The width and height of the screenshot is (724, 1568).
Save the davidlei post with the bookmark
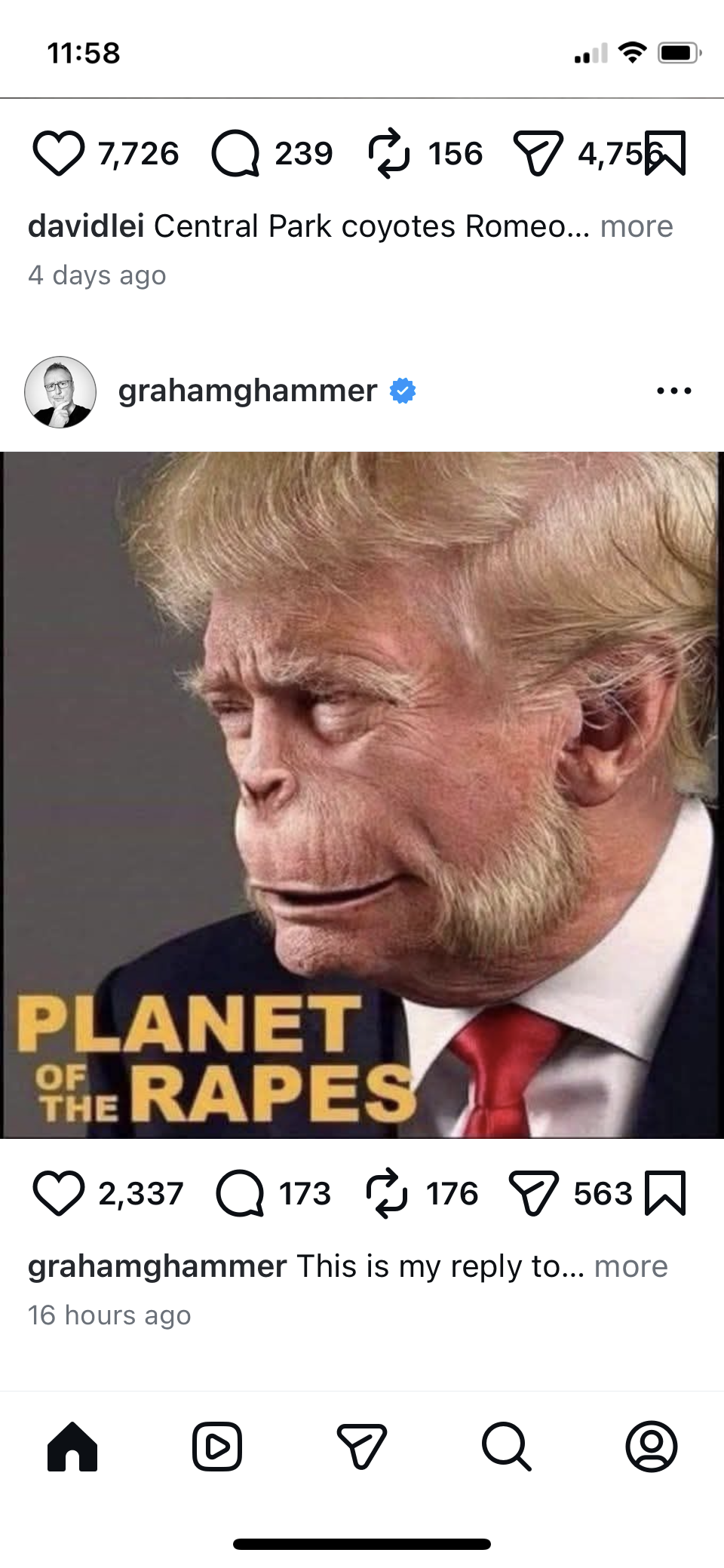coord(666,153)
